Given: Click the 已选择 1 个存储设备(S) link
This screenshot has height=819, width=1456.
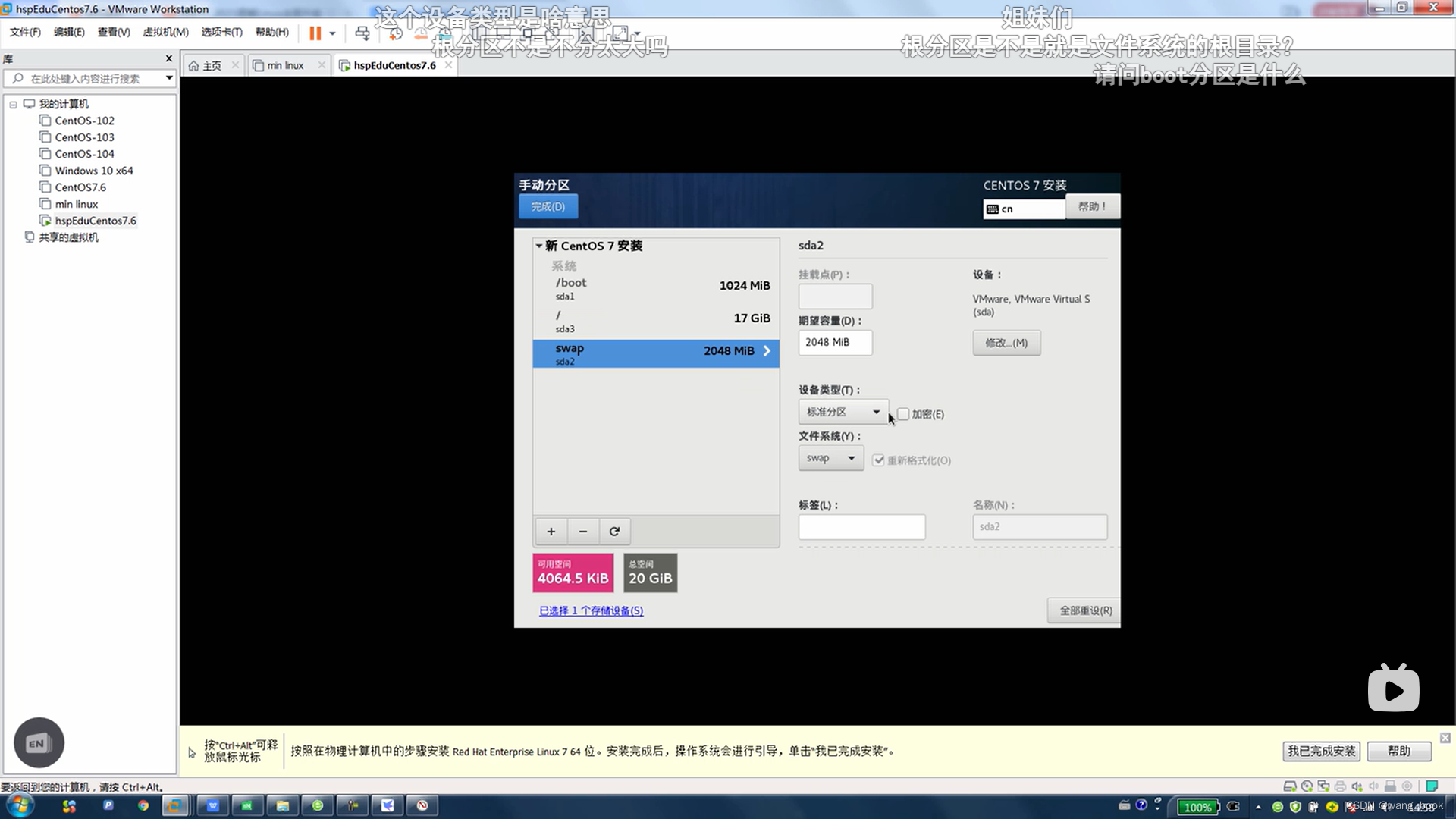Looking at the screenshot, I should [x=591, y=610].
